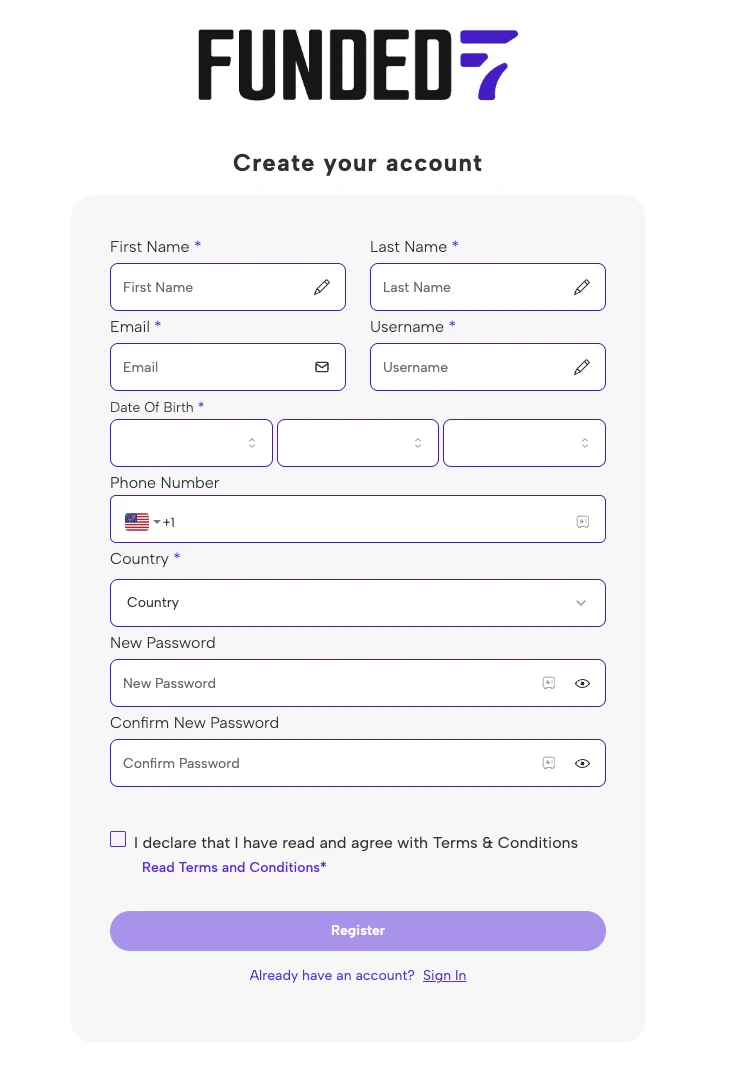
Task: Check the Terms & Conditions agreement checkbox
Action: tap(118, 839)
